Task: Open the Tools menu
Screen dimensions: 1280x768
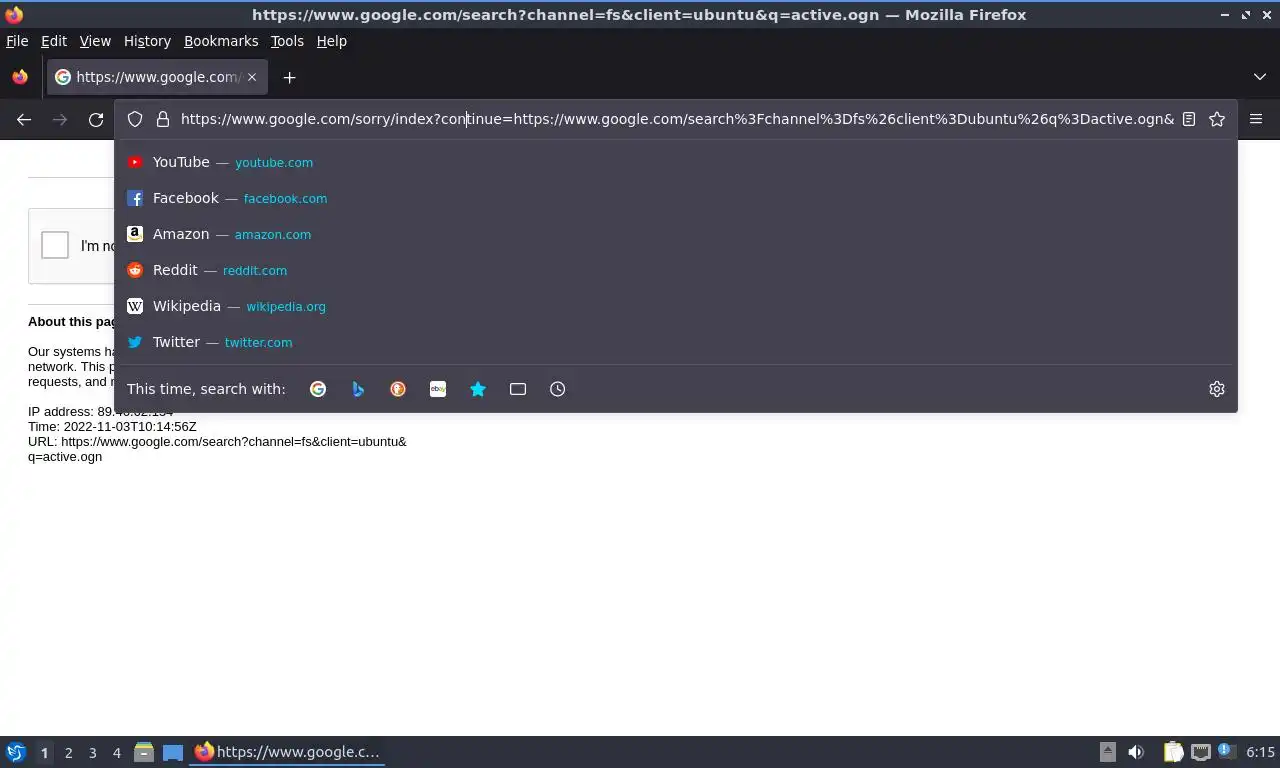Action: tap(287, 41)
